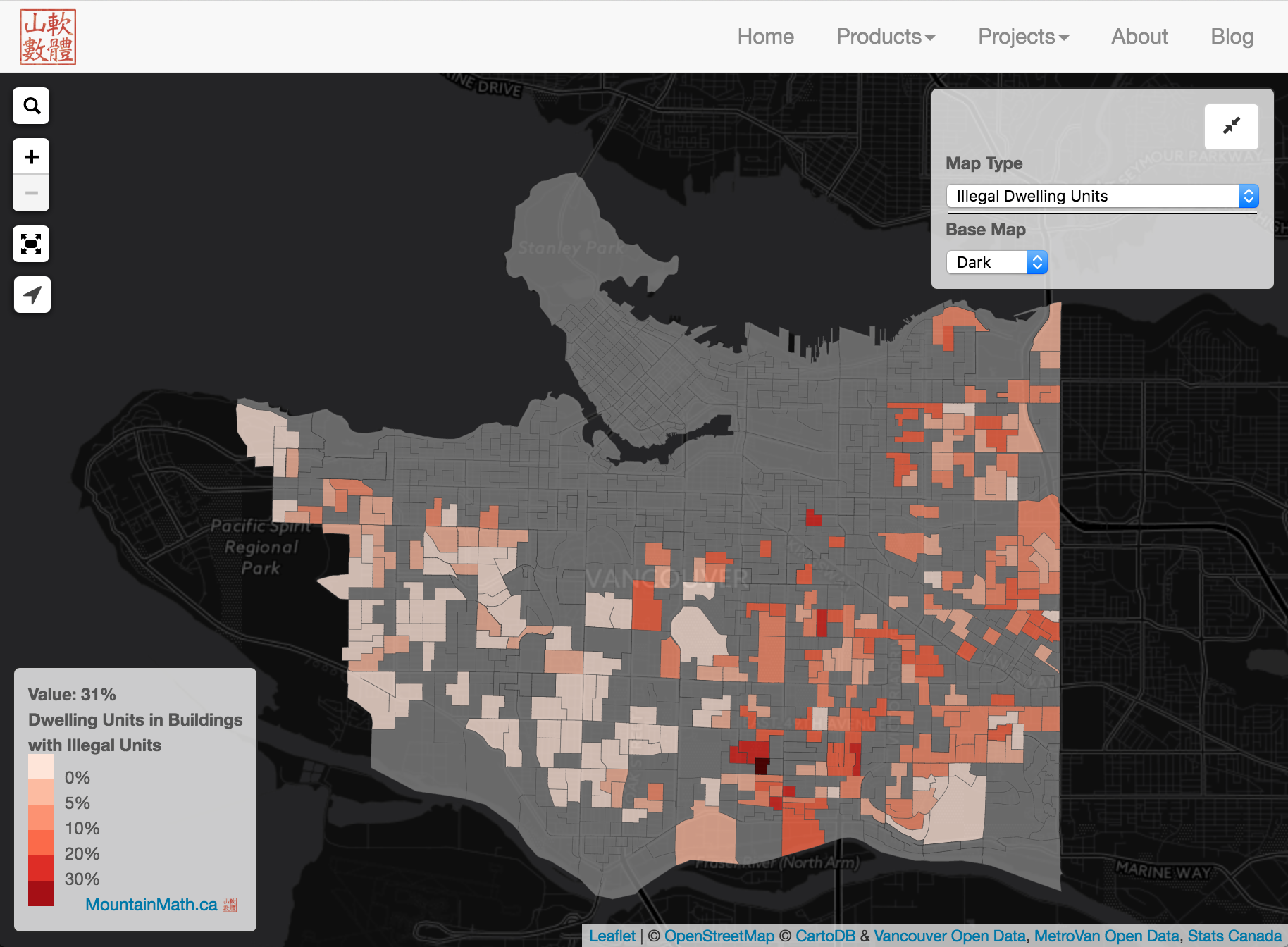Click the Pacific Spirit Regional Park label
Image resolution: width=1288 pixels, height=947 pixels.
261,547
